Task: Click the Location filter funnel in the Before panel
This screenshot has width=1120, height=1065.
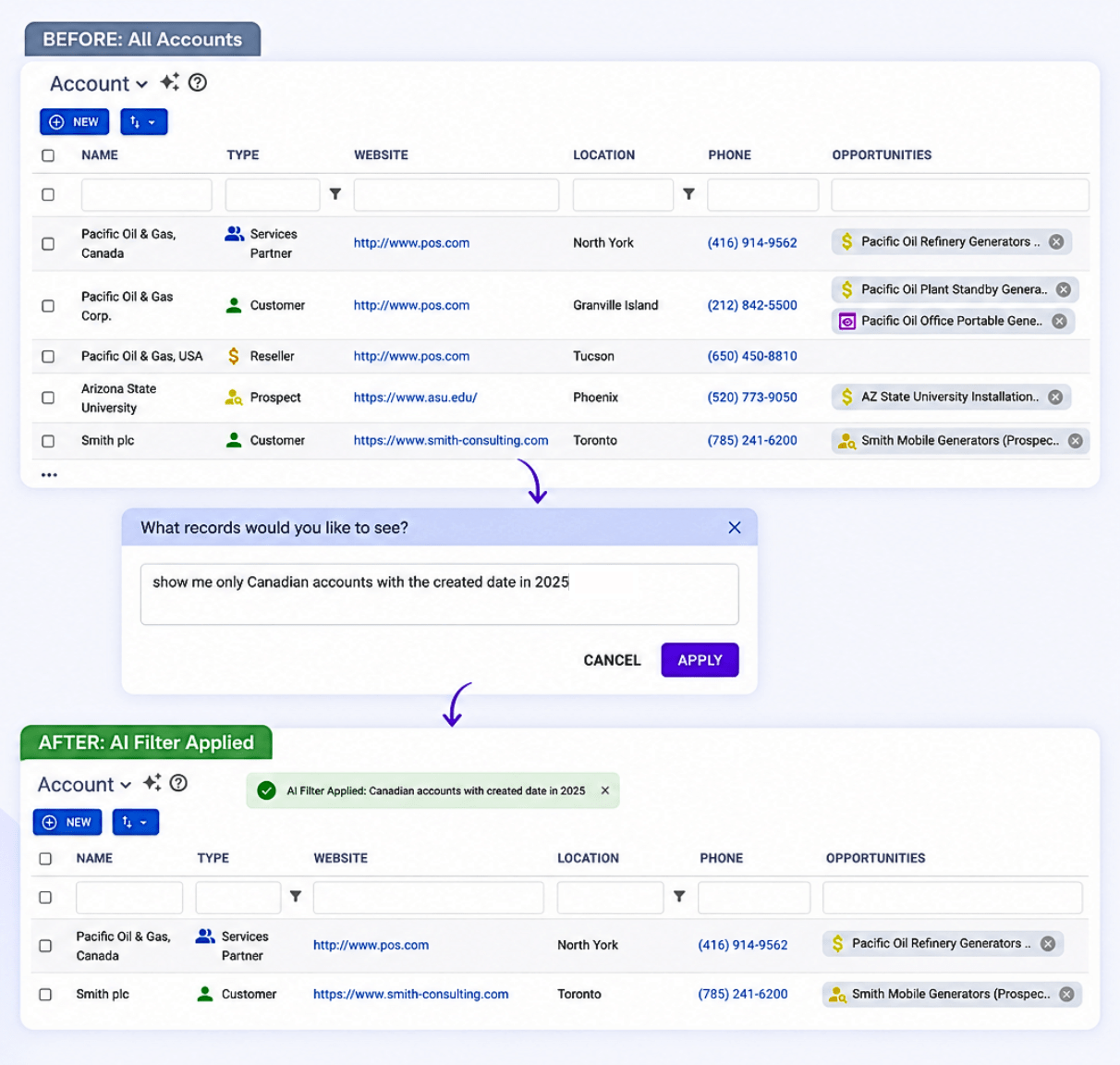Action: pyautogui.click(x=688, y=194)
